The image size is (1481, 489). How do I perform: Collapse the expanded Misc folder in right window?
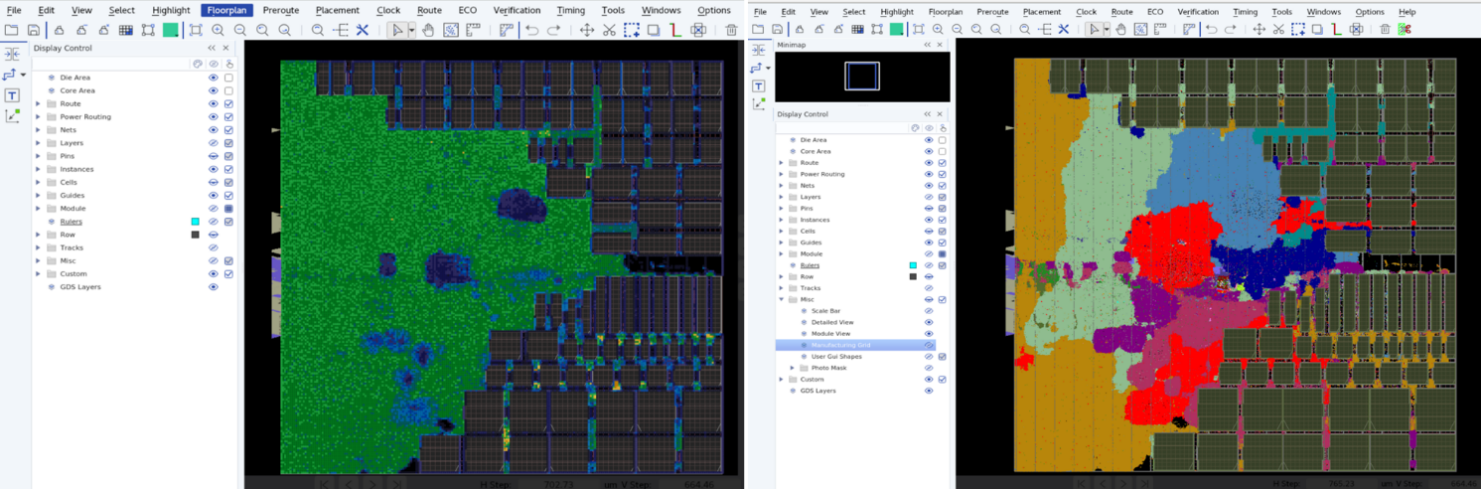781,300
